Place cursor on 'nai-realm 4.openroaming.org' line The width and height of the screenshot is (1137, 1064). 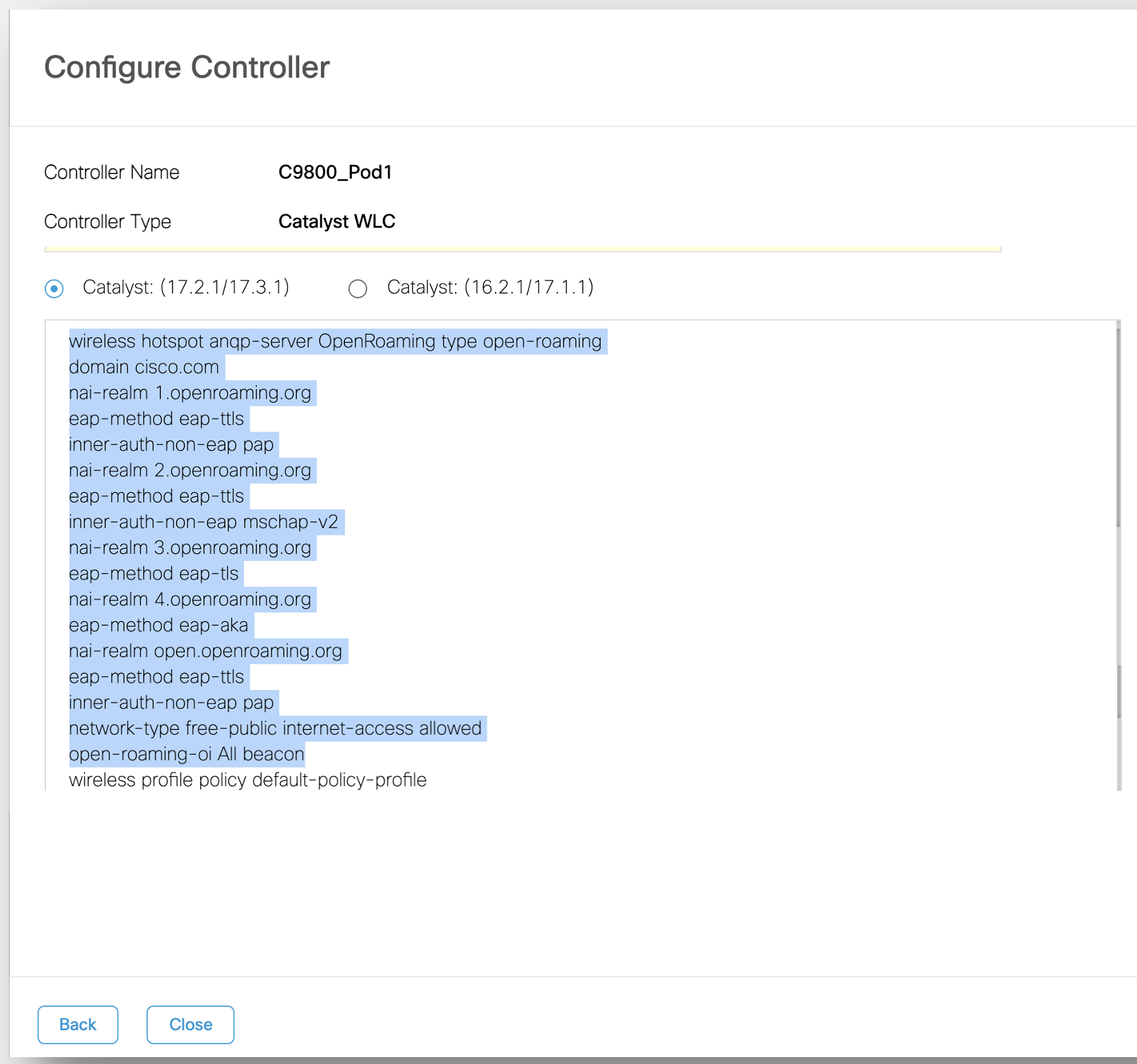click(190, 599)
